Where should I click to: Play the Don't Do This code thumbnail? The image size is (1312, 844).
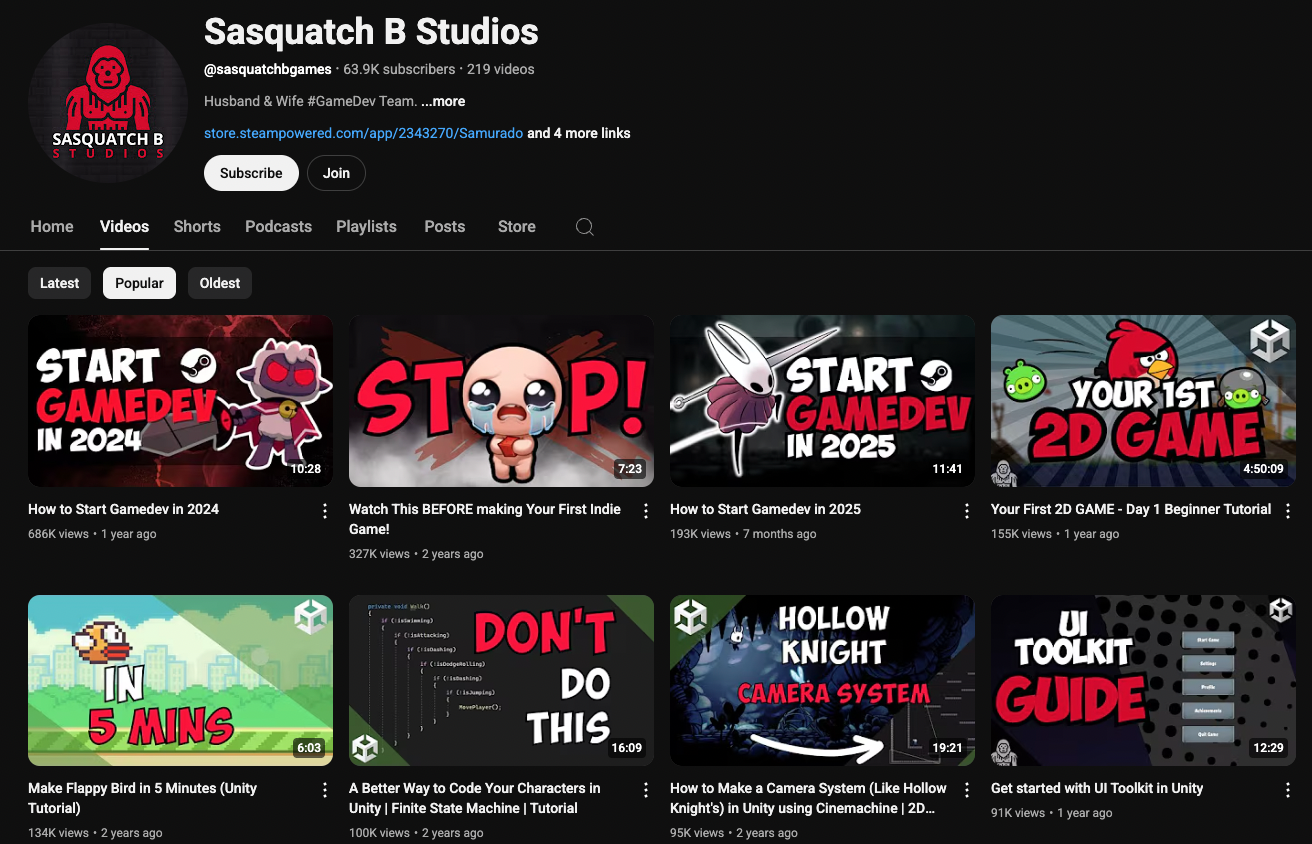(x=501, y=681)
